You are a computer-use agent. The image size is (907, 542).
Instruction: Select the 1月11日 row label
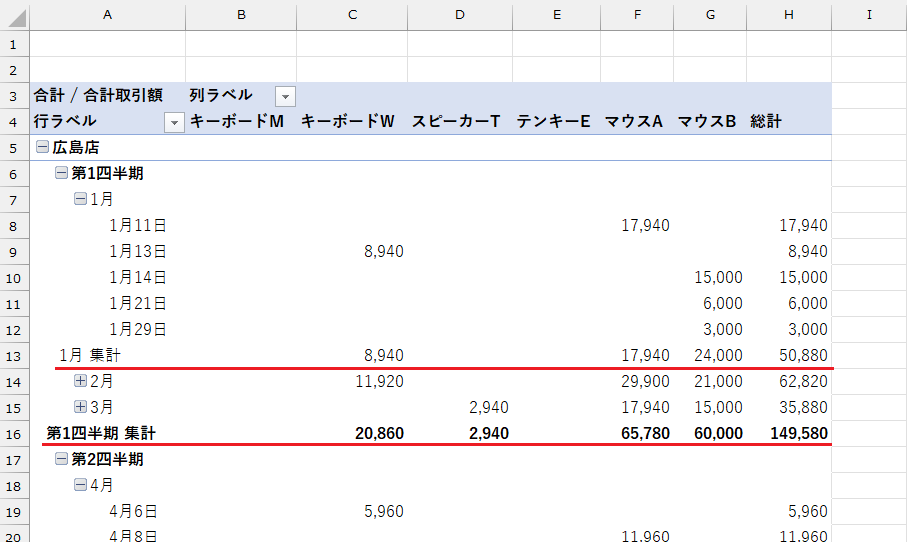tap(138, 225)
